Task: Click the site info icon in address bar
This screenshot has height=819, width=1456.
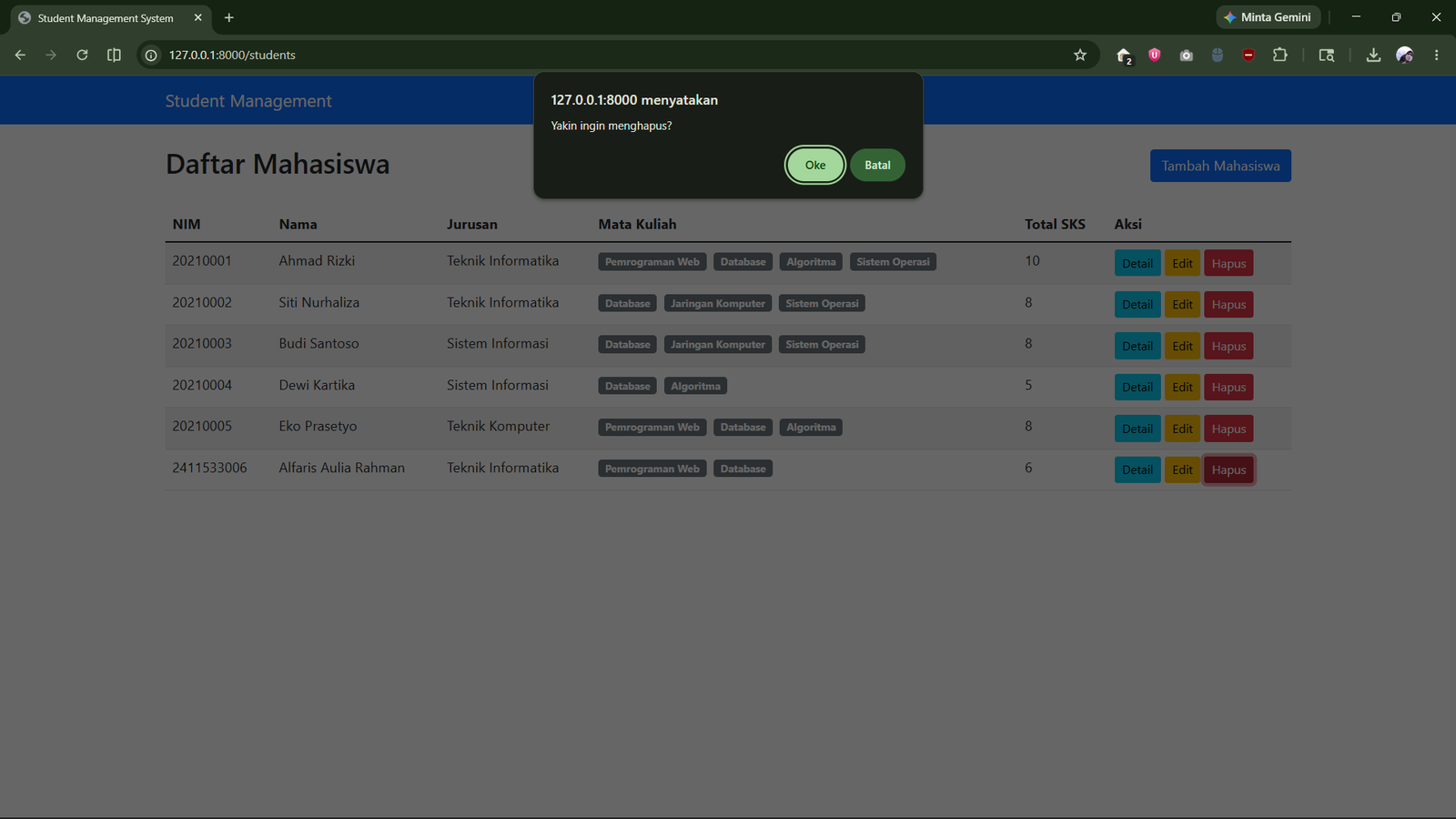Action: [x=151, y=55]
